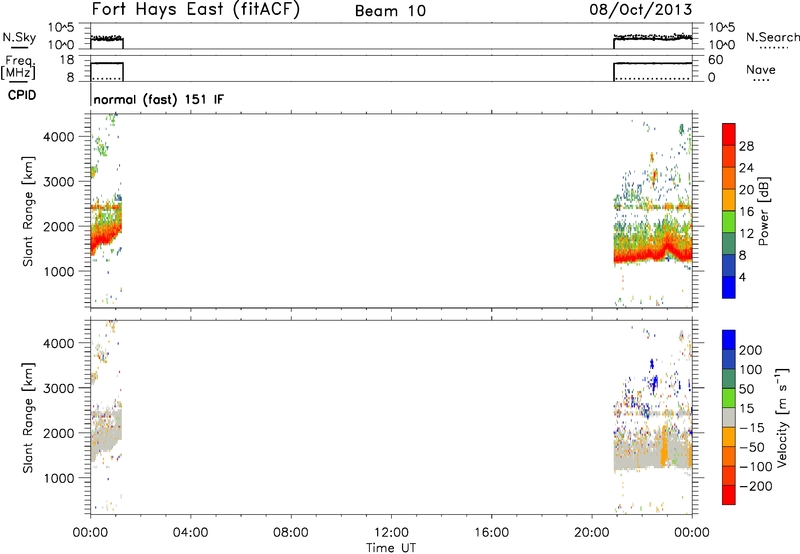Click the 'Slant Range [km]' label of the power panel
This screenshot has height=554, width=800.
tap(28, 211)
